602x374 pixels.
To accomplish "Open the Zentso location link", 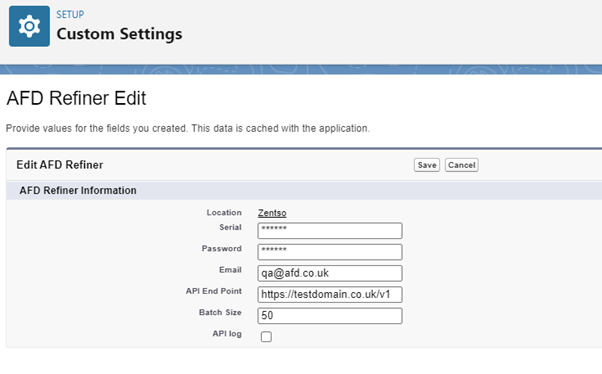I will [272, 213].
